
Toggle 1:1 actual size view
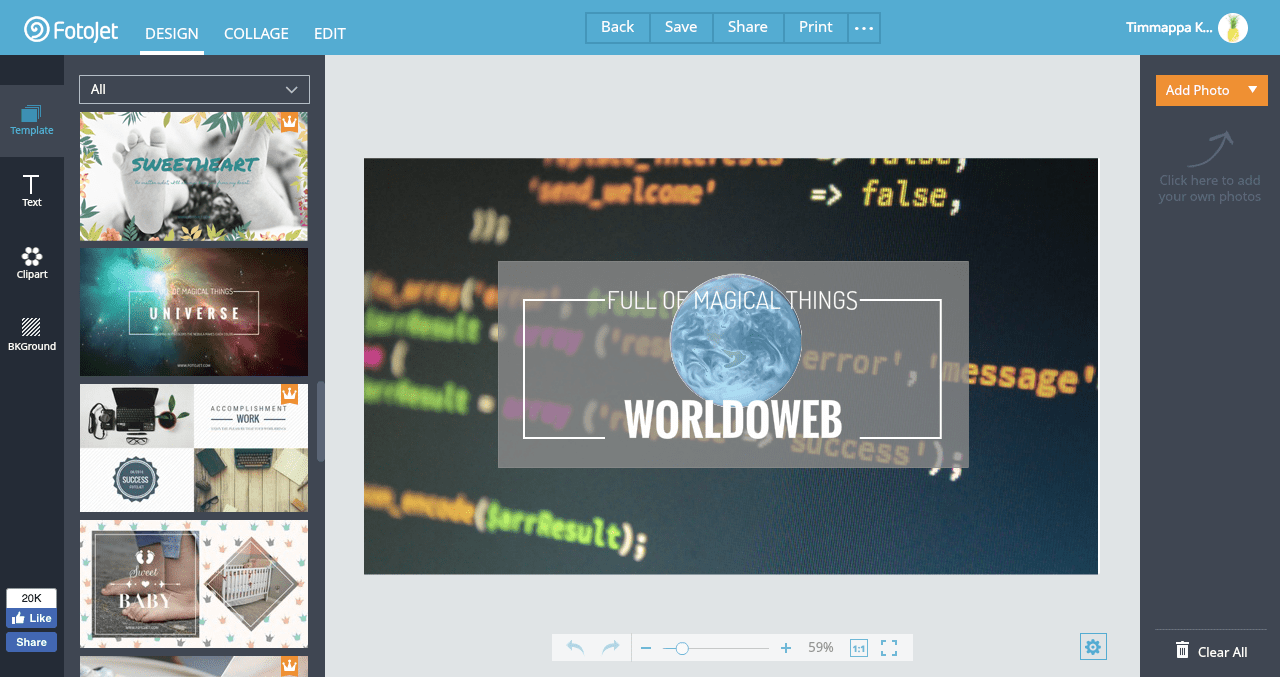[x=858, y=648]
